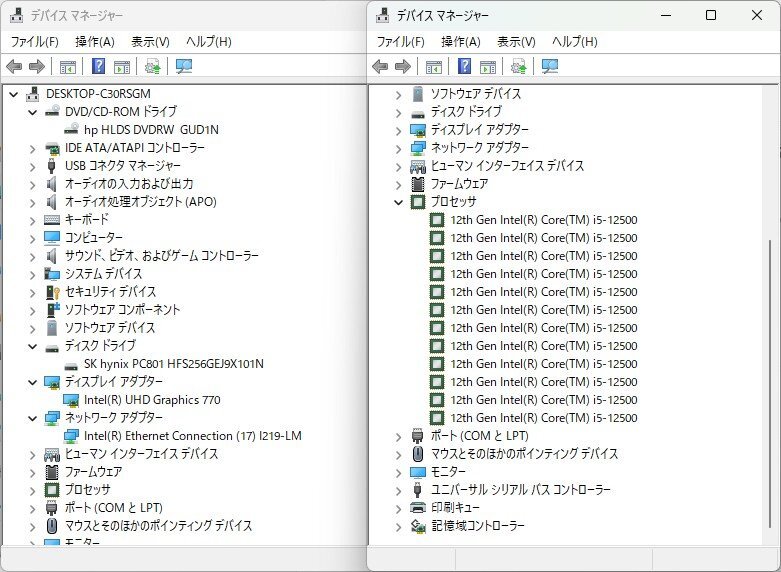Click the セキュリティ デバイス key icon
Screen dimensions: 781x572
coord(52,292)
